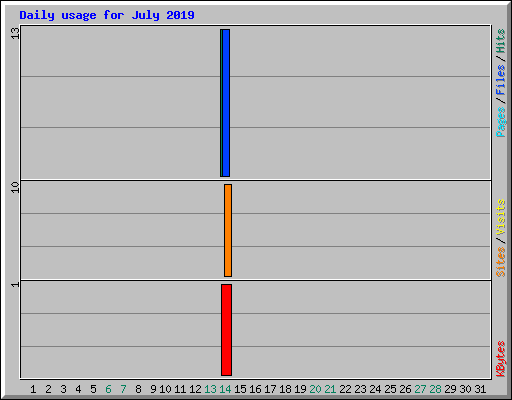Image resolution: width=512 pixels, height=400 pixels.
Task: Click day 1 on the x-axis
Action: [x=33, y=389]
